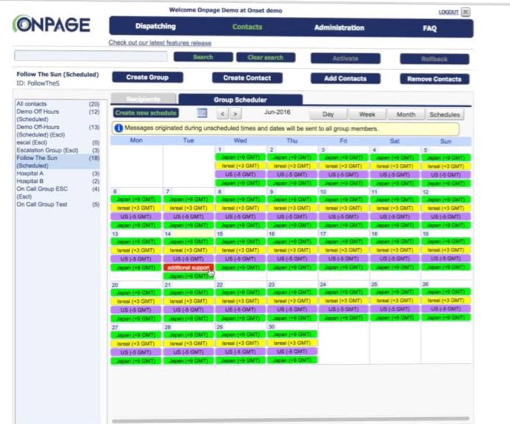
Task: Select Escalation Group (Escl) entry
Action: click(58, 150)
